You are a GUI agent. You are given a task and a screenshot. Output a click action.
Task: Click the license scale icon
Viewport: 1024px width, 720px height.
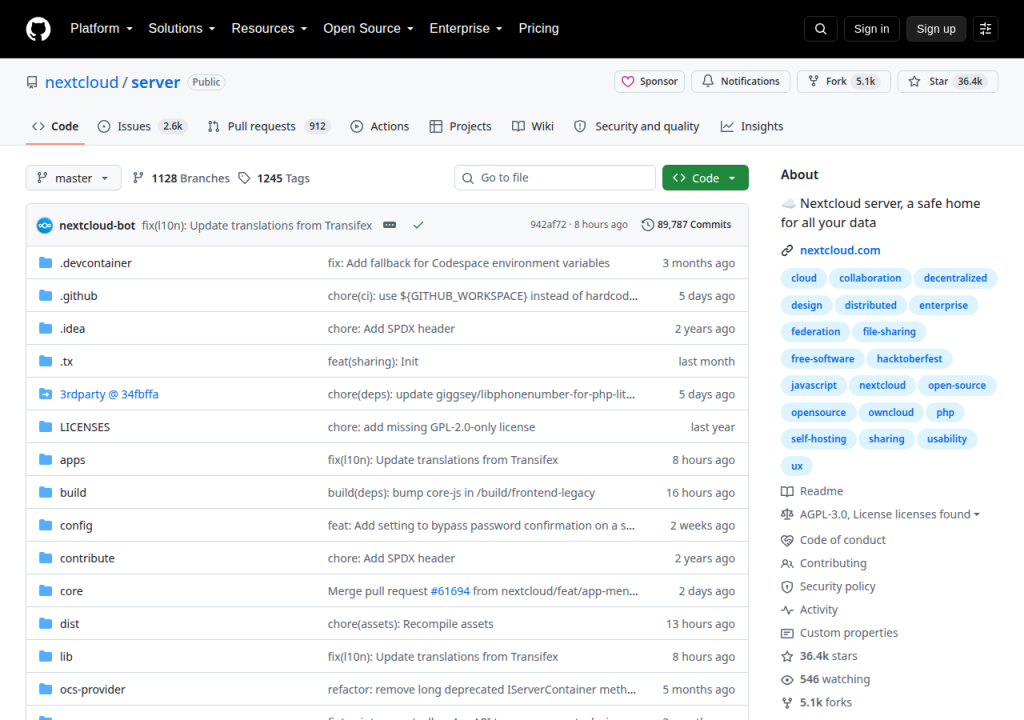(x=787, y=515)
